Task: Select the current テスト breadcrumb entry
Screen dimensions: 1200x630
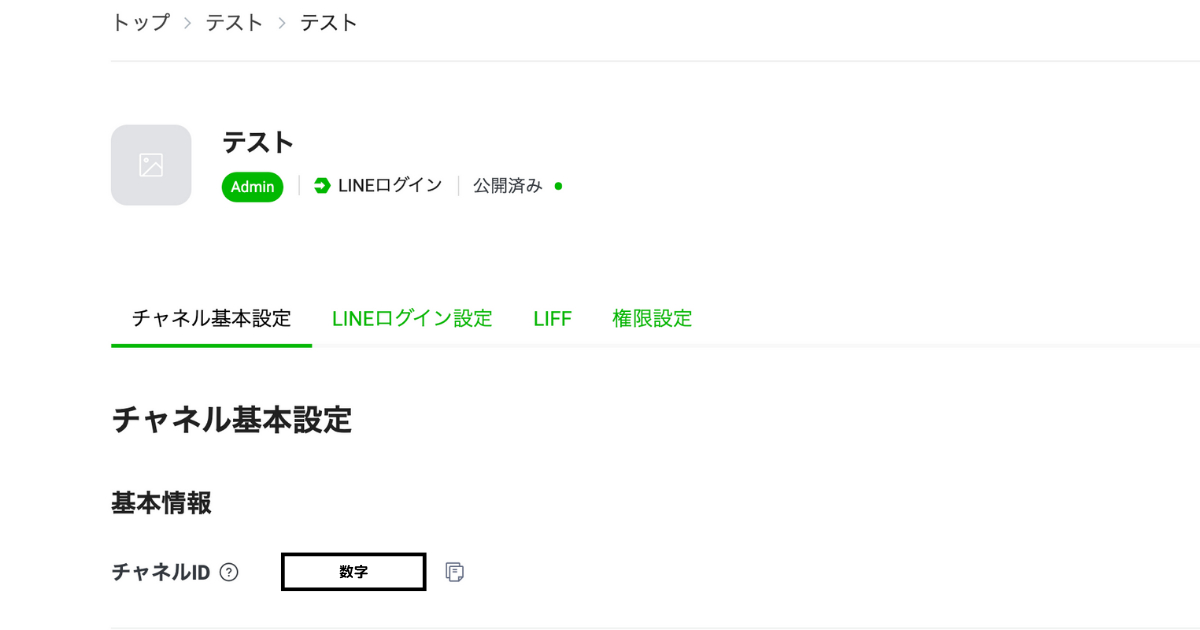Action: tap(329, 21)
